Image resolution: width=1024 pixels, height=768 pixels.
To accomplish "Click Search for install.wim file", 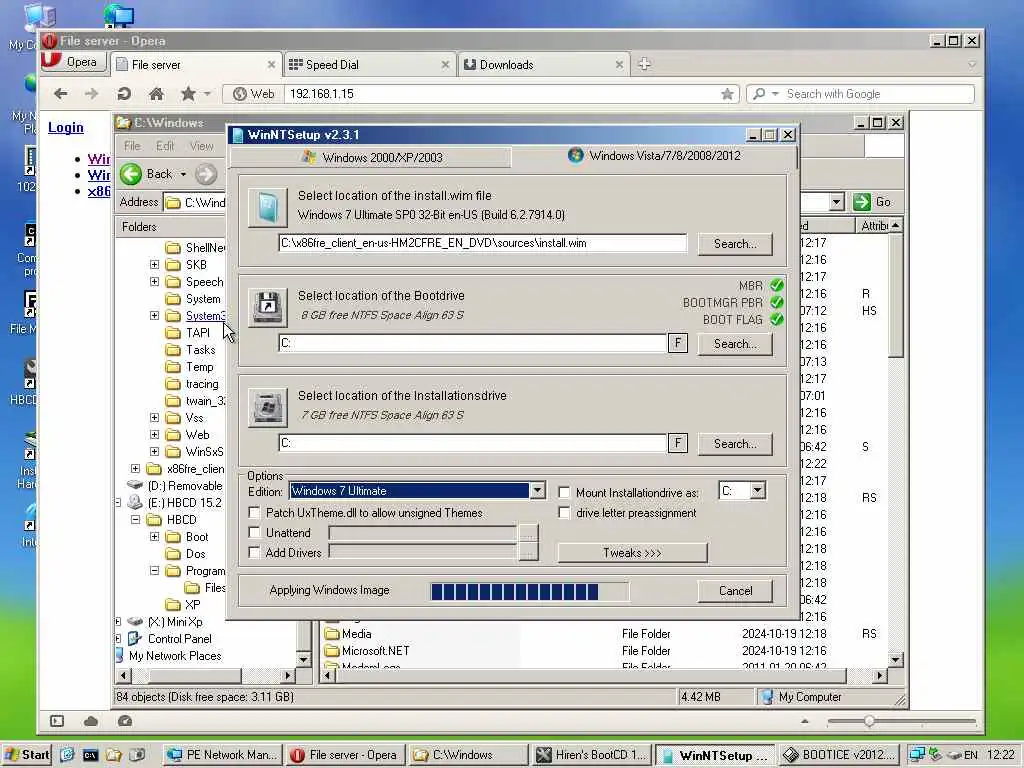I will (735, 244).
